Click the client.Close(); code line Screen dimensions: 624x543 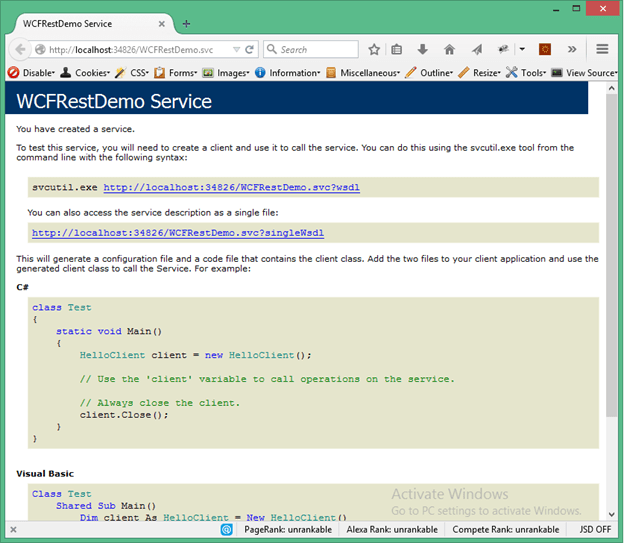[124, 415]
